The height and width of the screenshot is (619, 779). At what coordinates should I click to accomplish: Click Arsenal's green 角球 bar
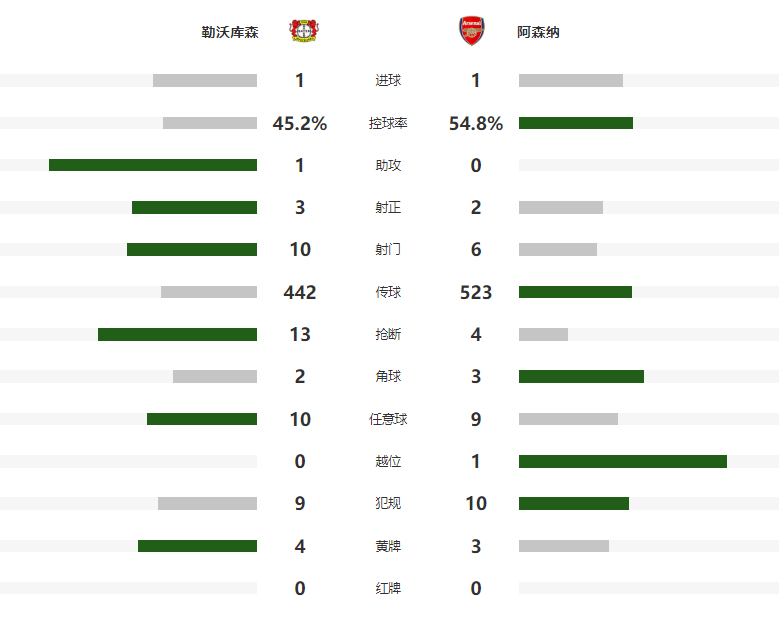[581, 377]
